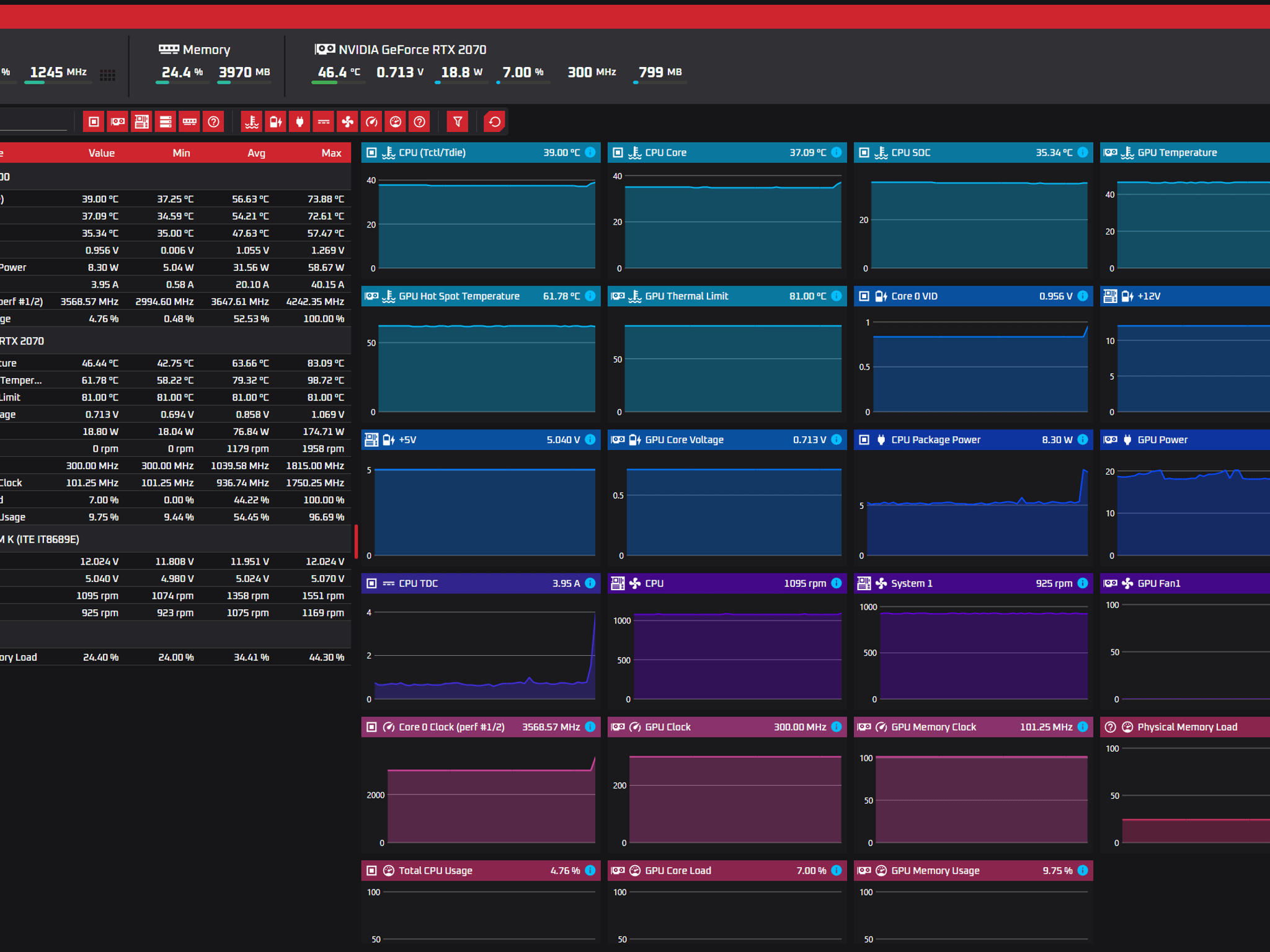Toggle the motherboard sensor filter icon

coord(141,122)
